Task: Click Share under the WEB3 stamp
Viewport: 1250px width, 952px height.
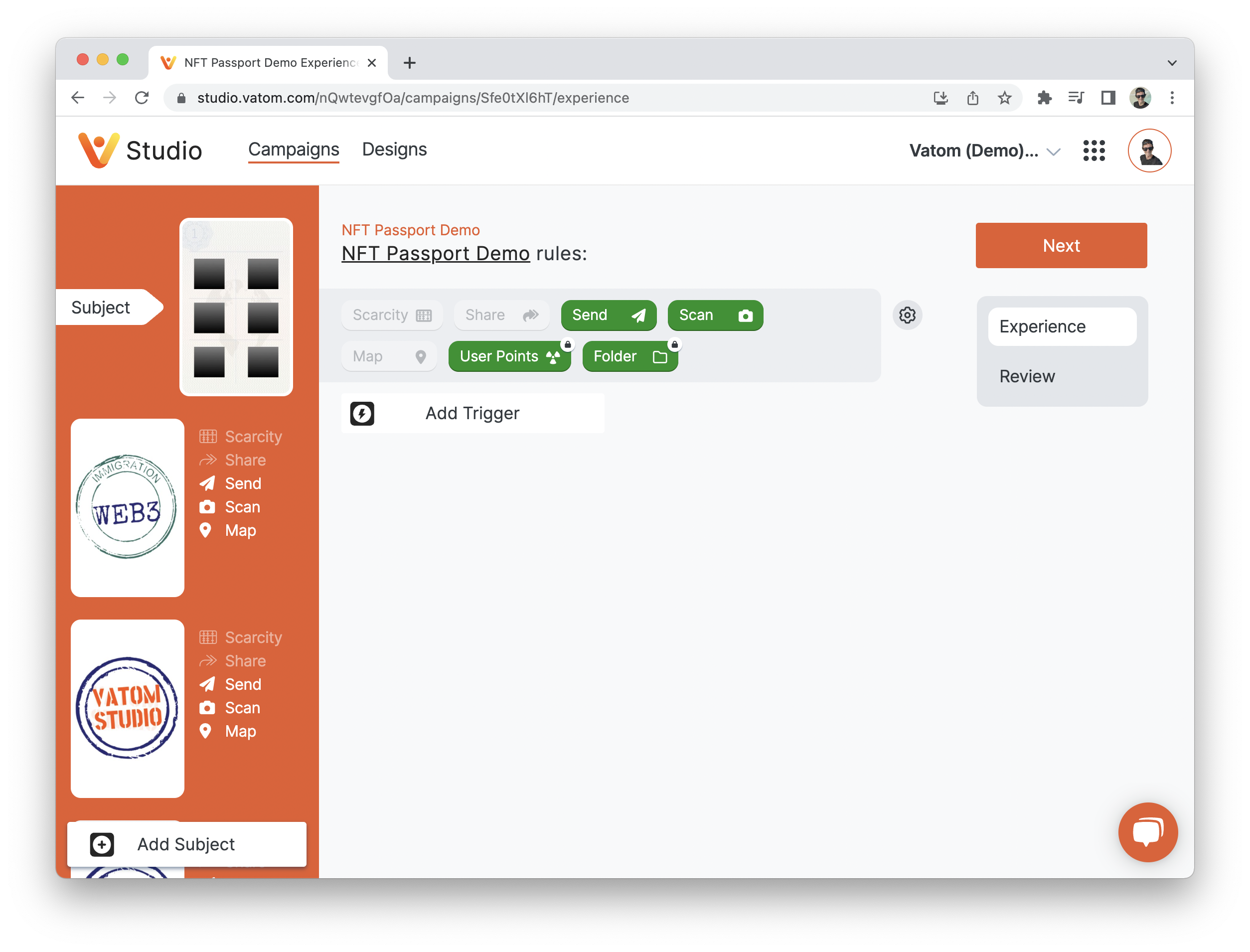Action: 233,460
